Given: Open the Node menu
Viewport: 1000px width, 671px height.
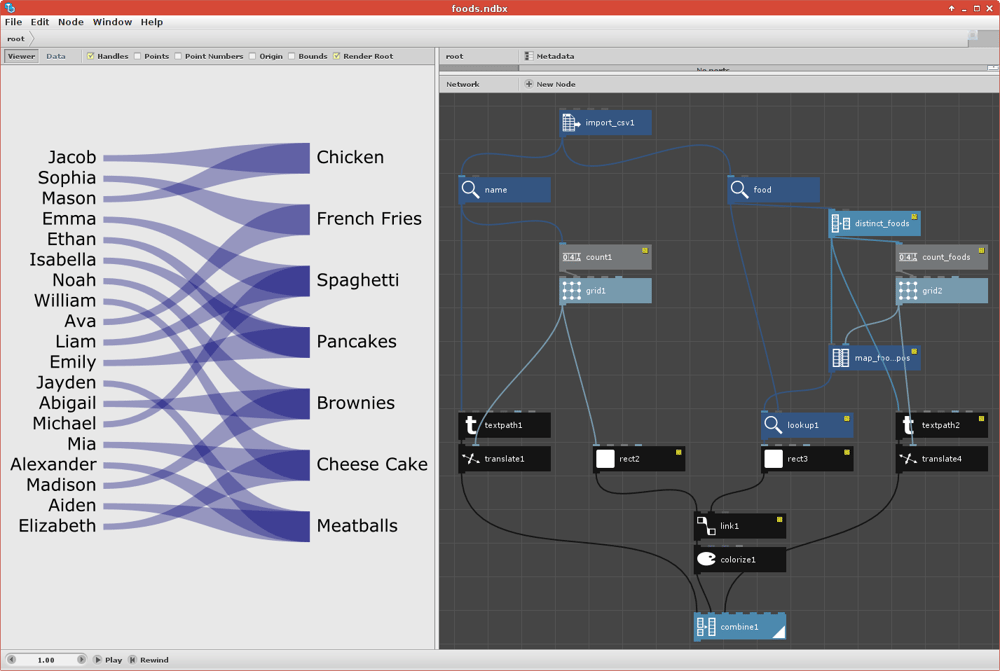Looking at the screenshot, I should pos(71,22).
